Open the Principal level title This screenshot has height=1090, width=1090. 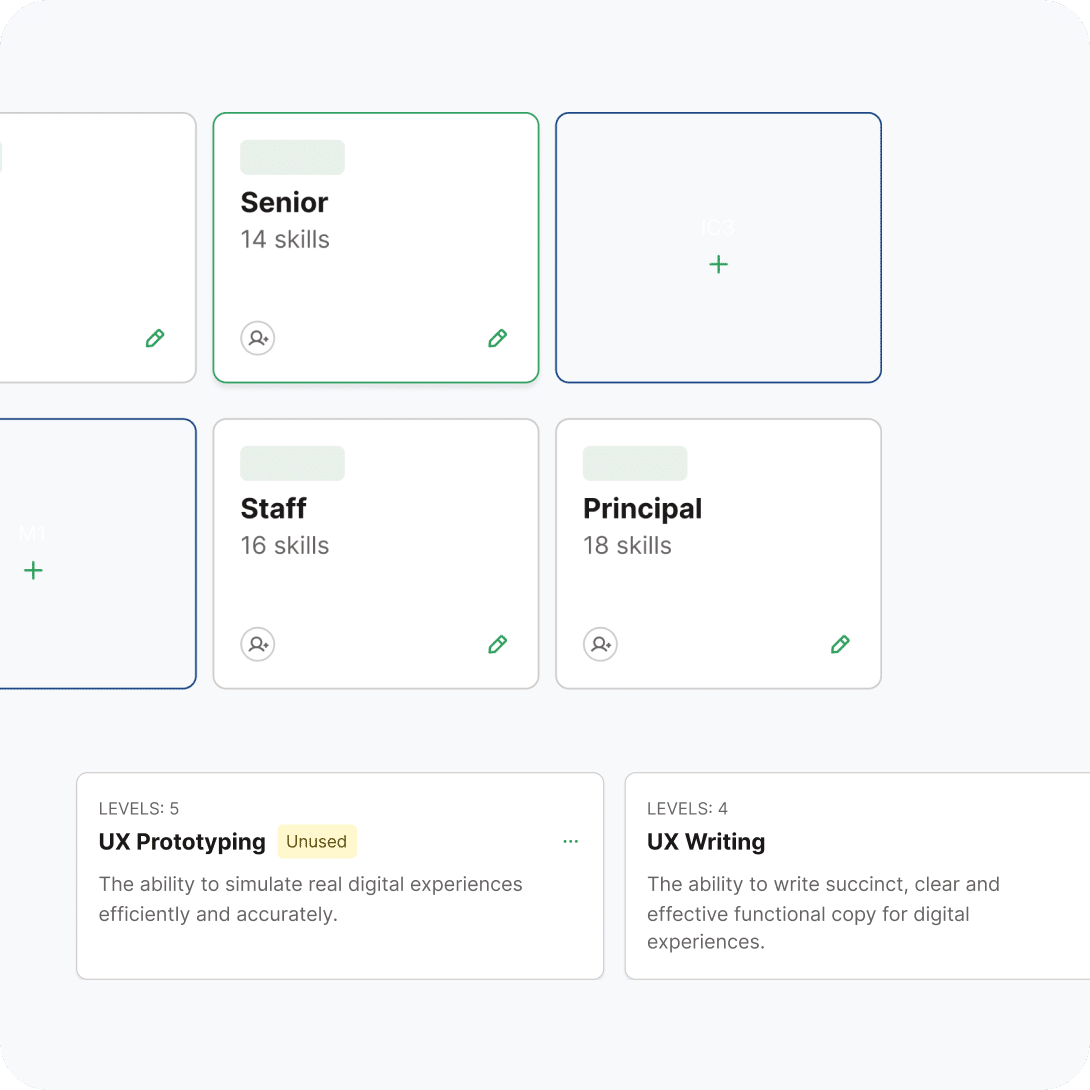coord(642,509)
